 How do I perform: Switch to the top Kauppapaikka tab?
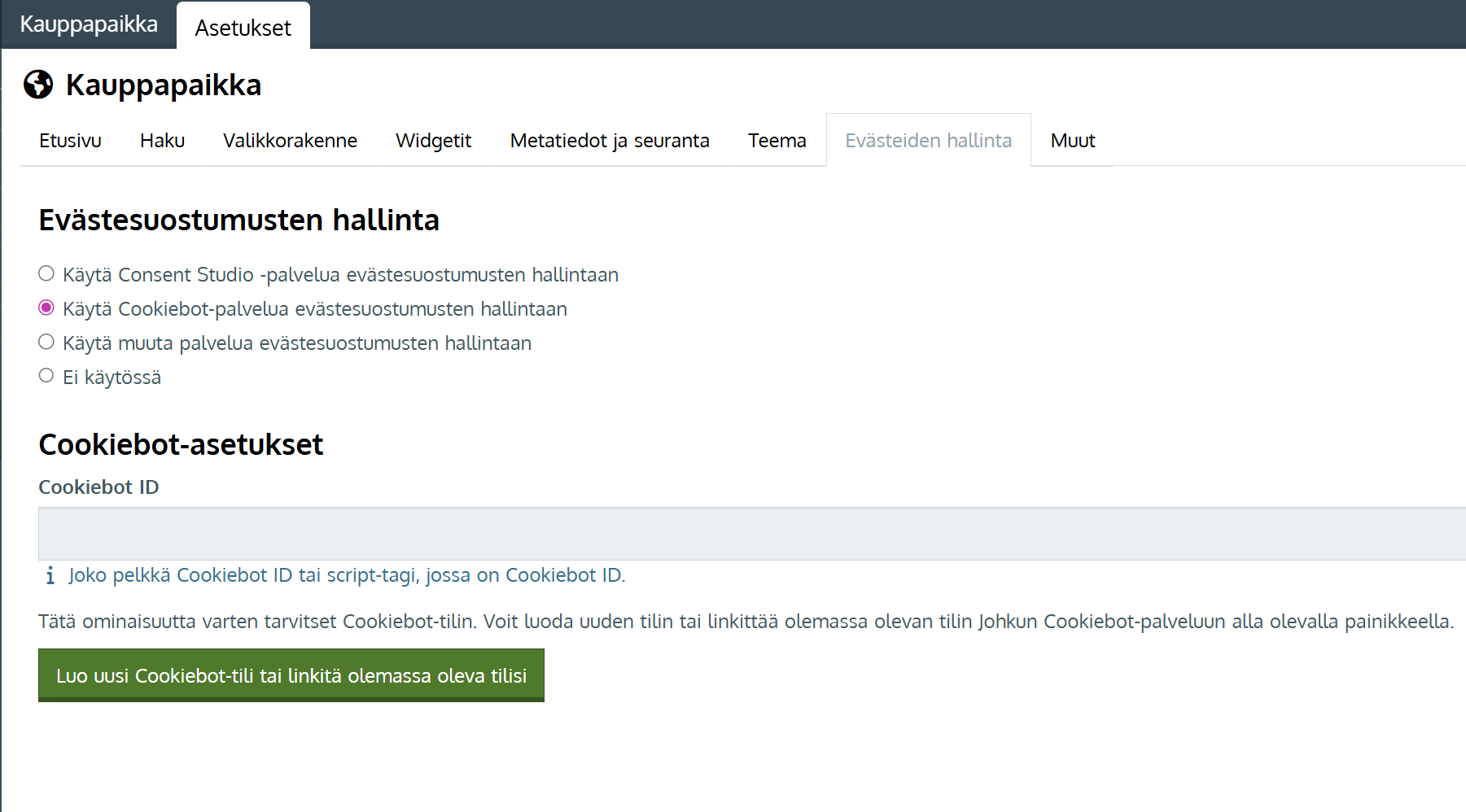tap(89, 24)
